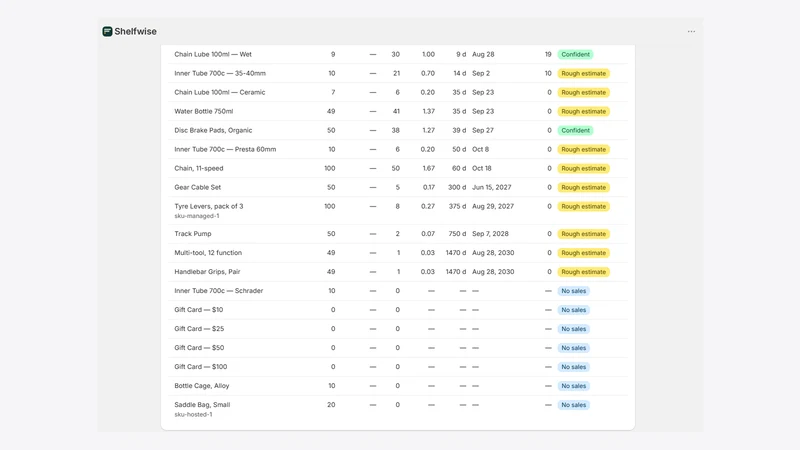Click No sales badge for Saddle Bag, Small
The height and width of the screenshot is (450, 800).
[573, 405]
